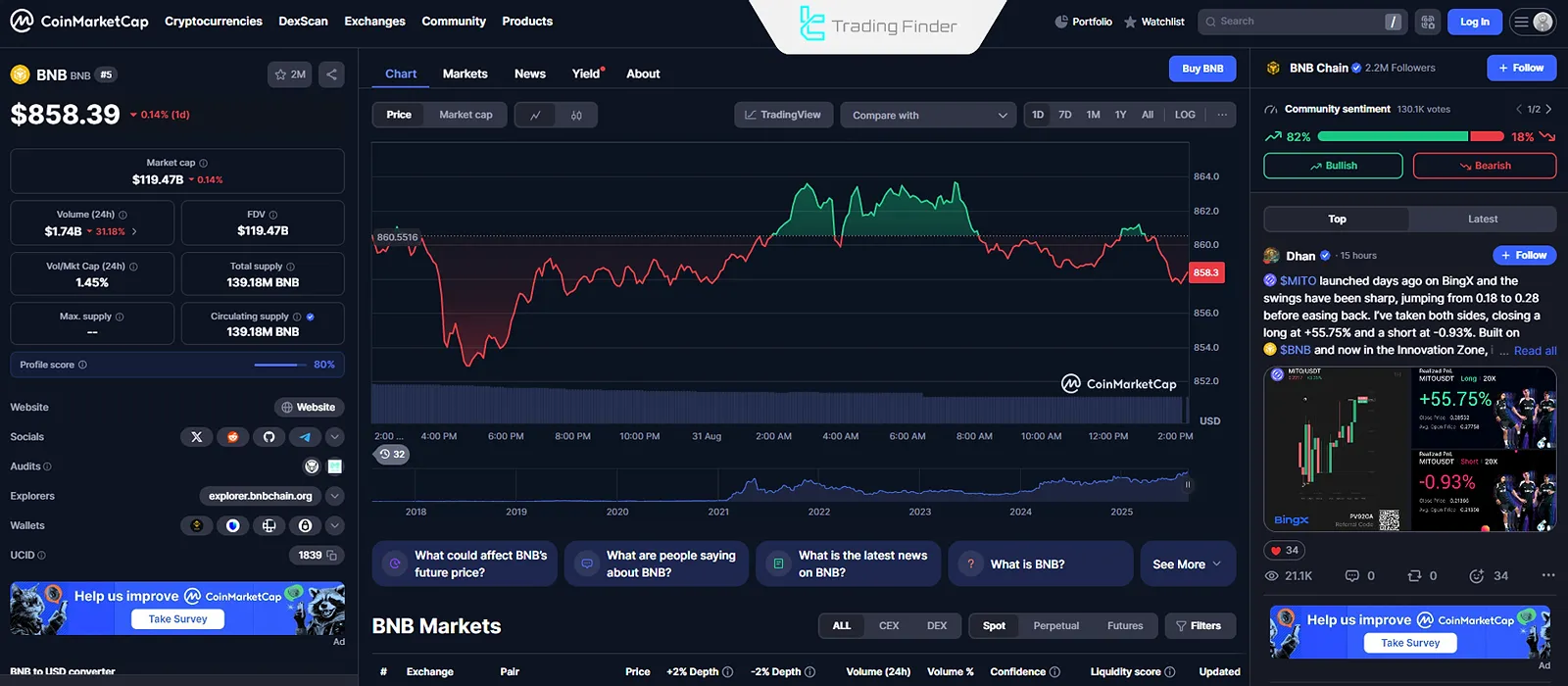Image resolution: width=1568 pixels, height=686 pixels.
Task: Switch chart to Market cap view
Action: point(465,115)
